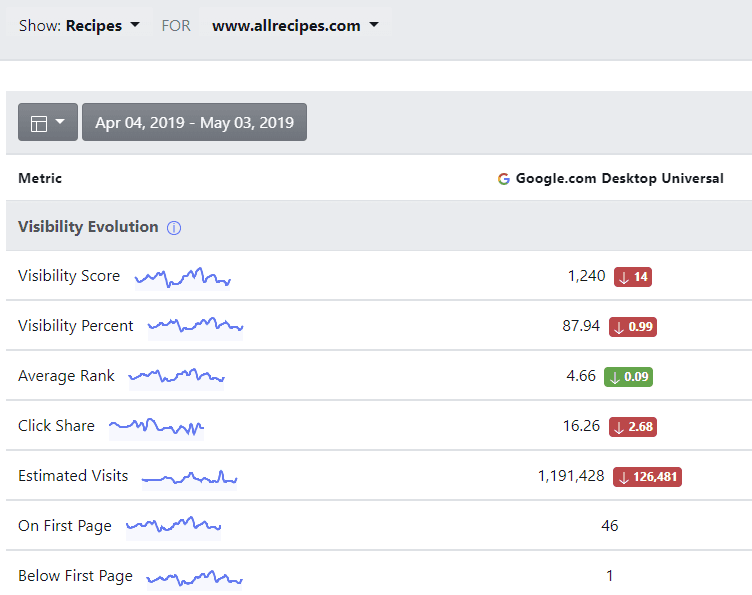Click the Visibility Evolution info icon
This screenshot has height=595, width=752.
[x=174, y=228]
